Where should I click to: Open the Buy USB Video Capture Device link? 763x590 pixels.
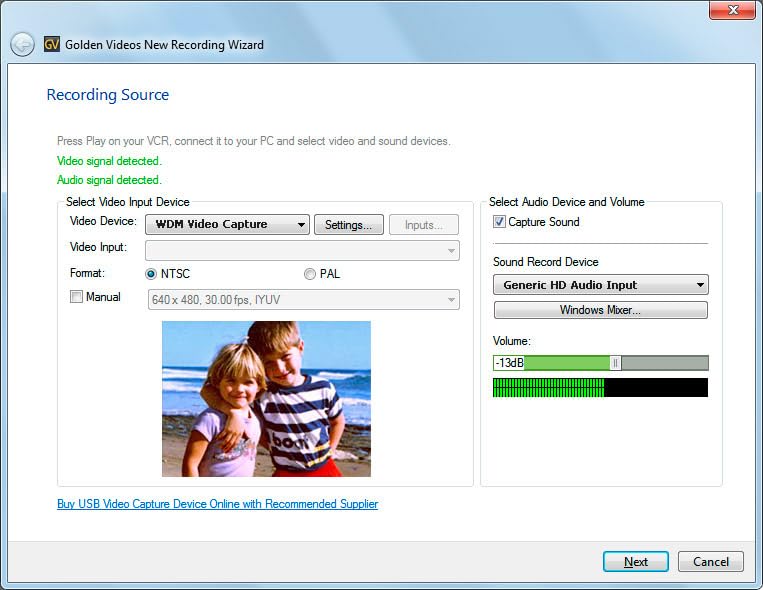[217, 504]
